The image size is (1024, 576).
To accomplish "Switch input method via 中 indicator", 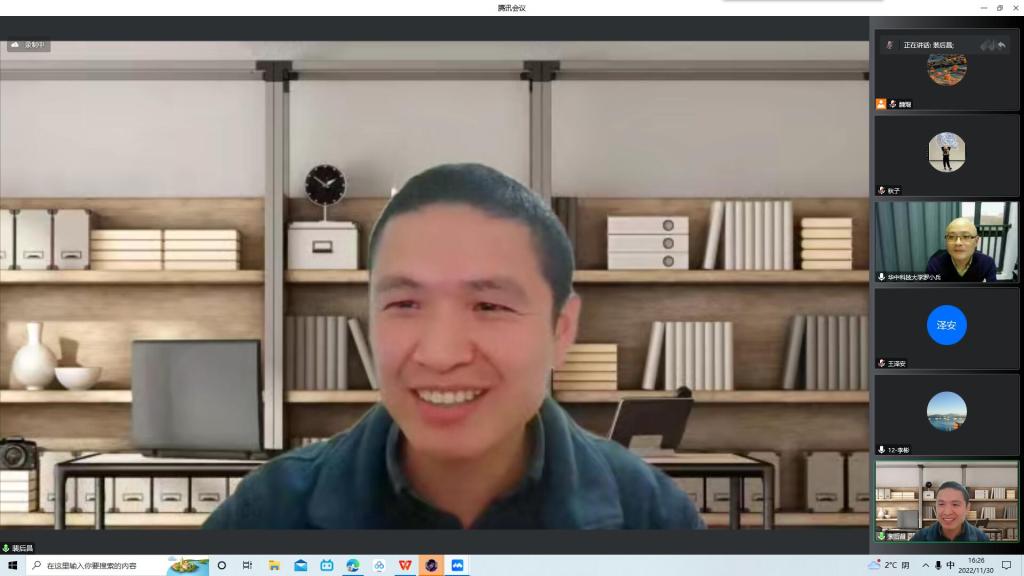I will pyautogui.click(x=950, y=565).
